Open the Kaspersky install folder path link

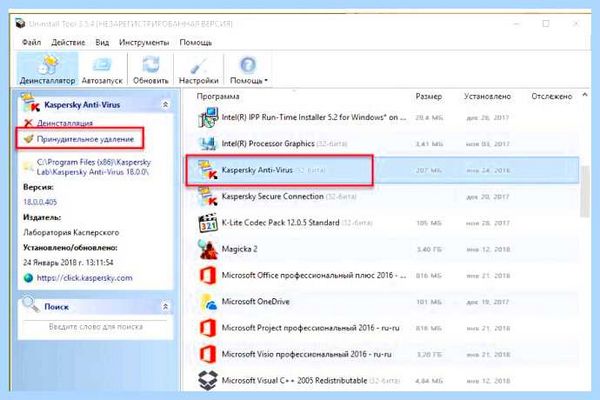94,167
